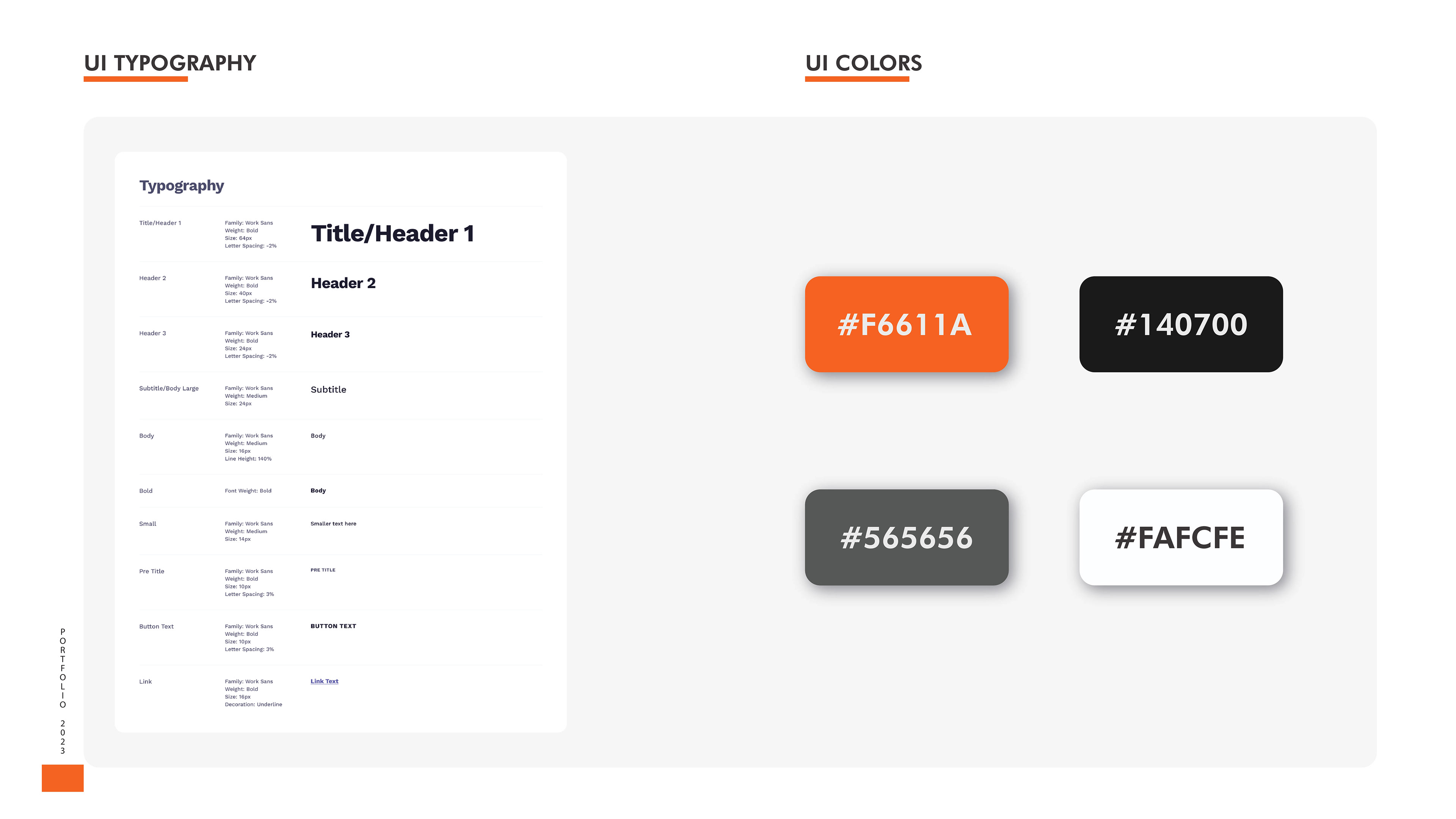Image resolution: width=1456 pixels, height=819 pixels.
Task: Select the Subtitle/Body Large row label
Action: [169, 388]
